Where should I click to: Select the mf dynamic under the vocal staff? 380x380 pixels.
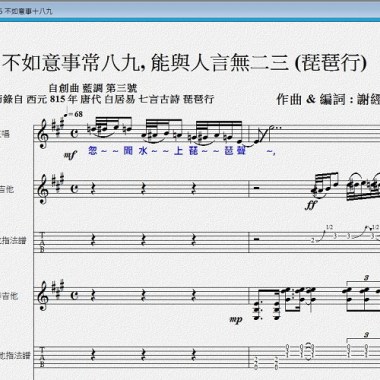point(70,155)
